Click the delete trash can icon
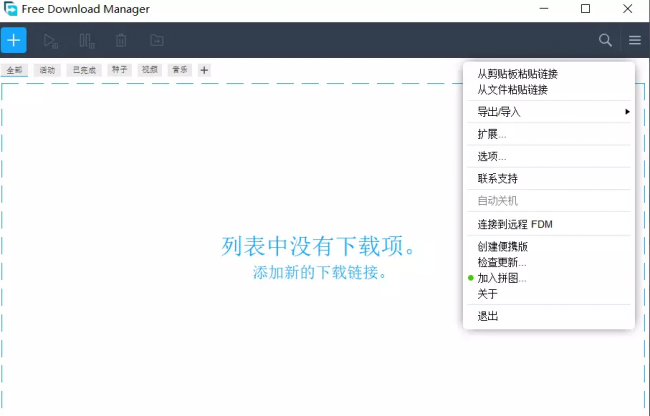The height and width of the screenshot is (416, 650). (x=121, y=41)
